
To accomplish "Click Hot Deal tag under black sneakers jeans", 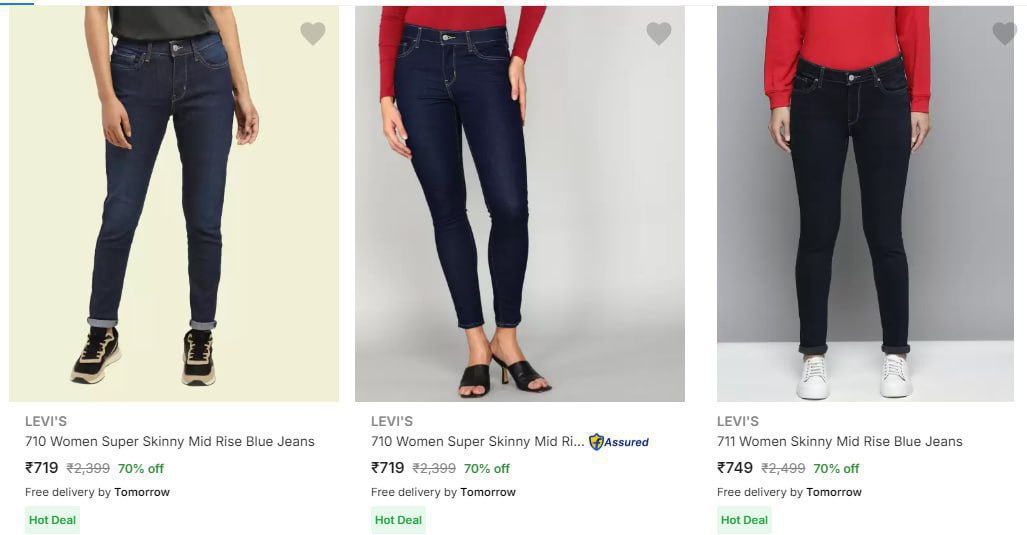I will [x=52, y=520].
